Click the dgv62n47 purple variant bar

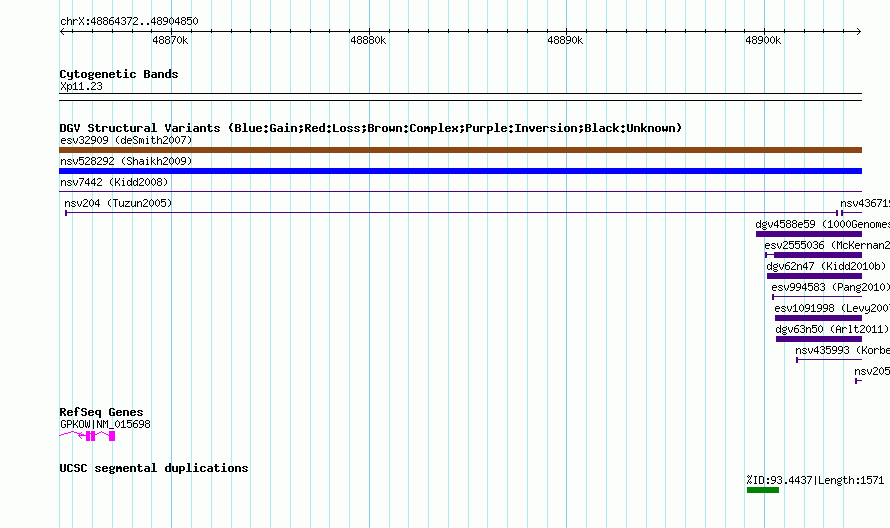[x=815, y=276]
